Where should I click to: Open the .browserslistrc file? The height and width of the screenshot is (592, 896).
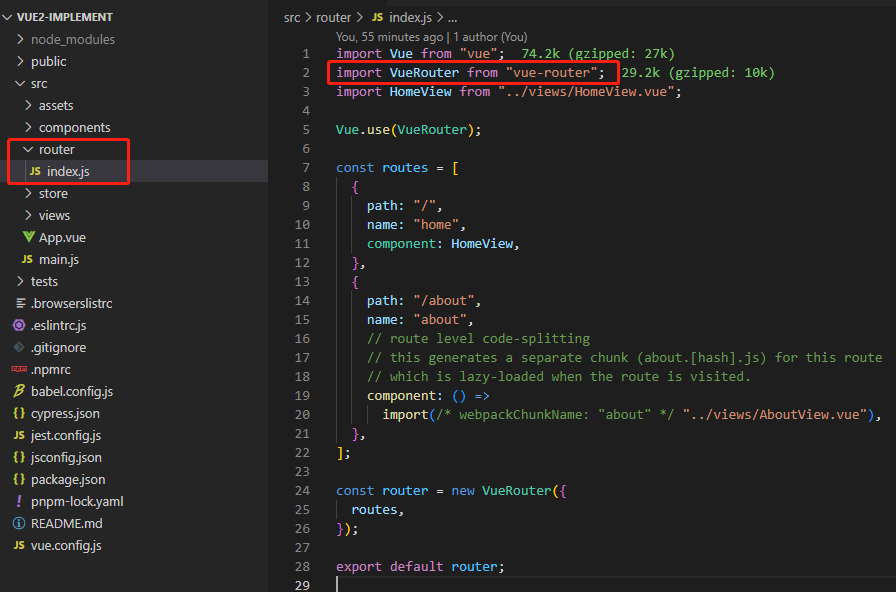(134, 303)
